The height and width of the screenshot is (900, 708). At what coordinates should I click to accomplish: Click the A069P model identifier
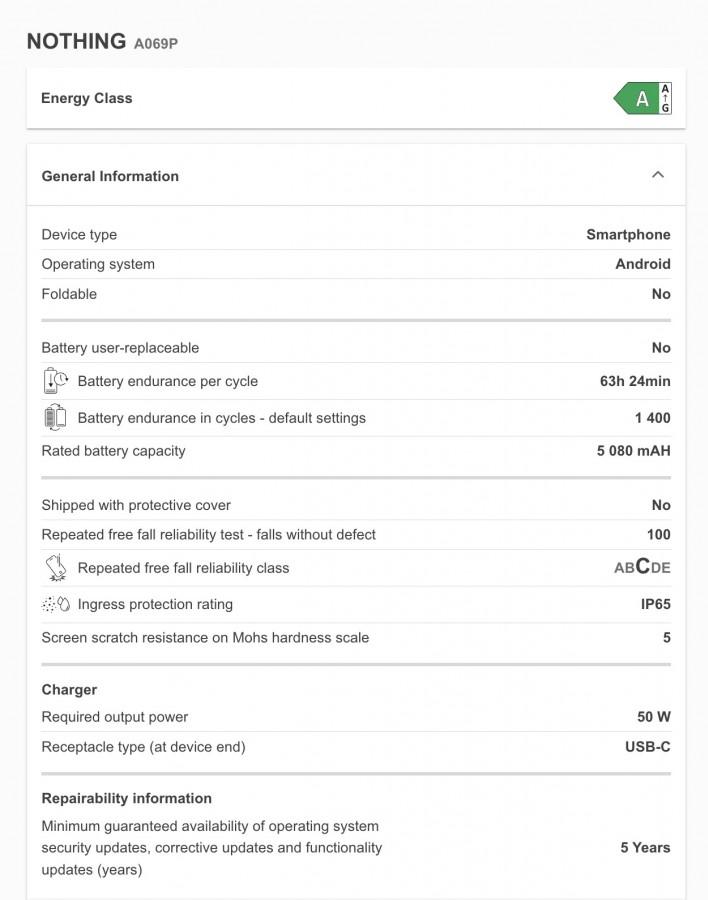pyautogui.click(x=156, y=43)
